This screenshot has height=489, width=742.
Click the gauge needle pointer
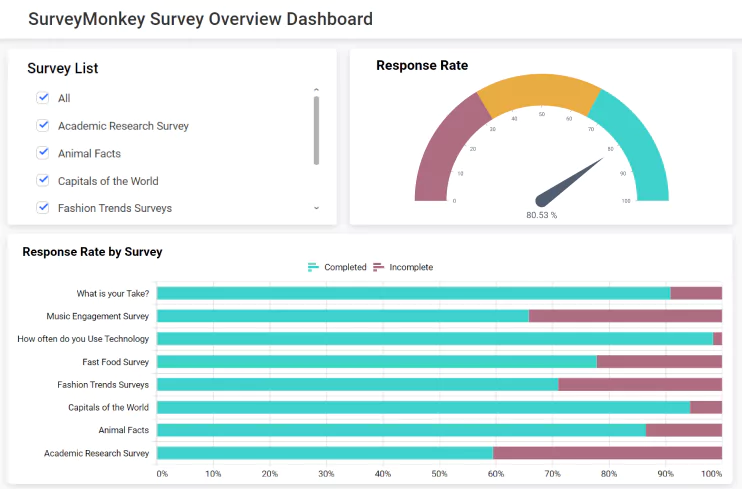572,179
